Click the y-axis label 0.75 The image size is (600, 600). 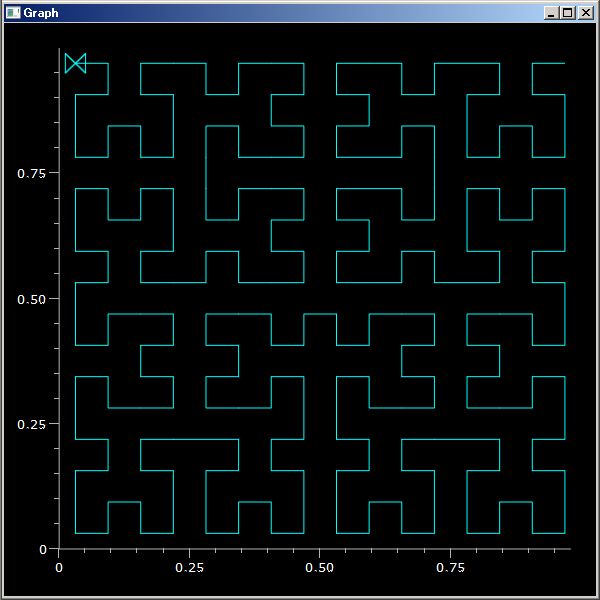point(31,173)
